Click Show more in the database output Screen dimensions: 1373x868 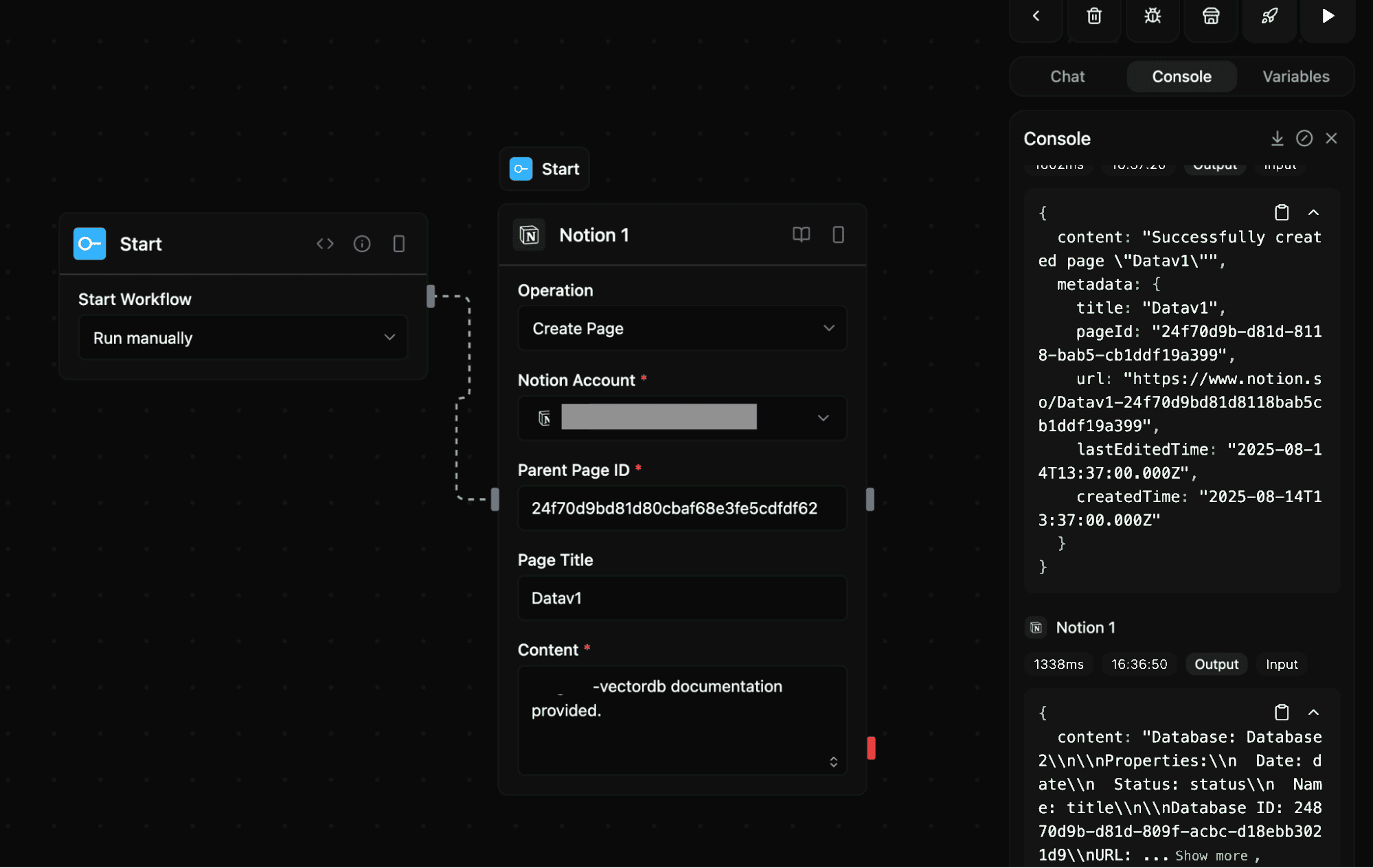1211,856
